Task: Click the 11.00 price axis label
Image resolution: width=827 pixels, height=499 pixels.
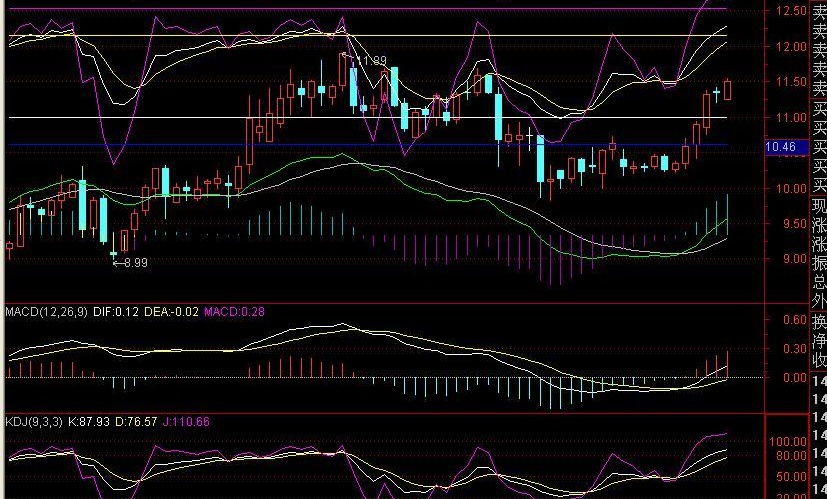Action: tap(792, 118)
